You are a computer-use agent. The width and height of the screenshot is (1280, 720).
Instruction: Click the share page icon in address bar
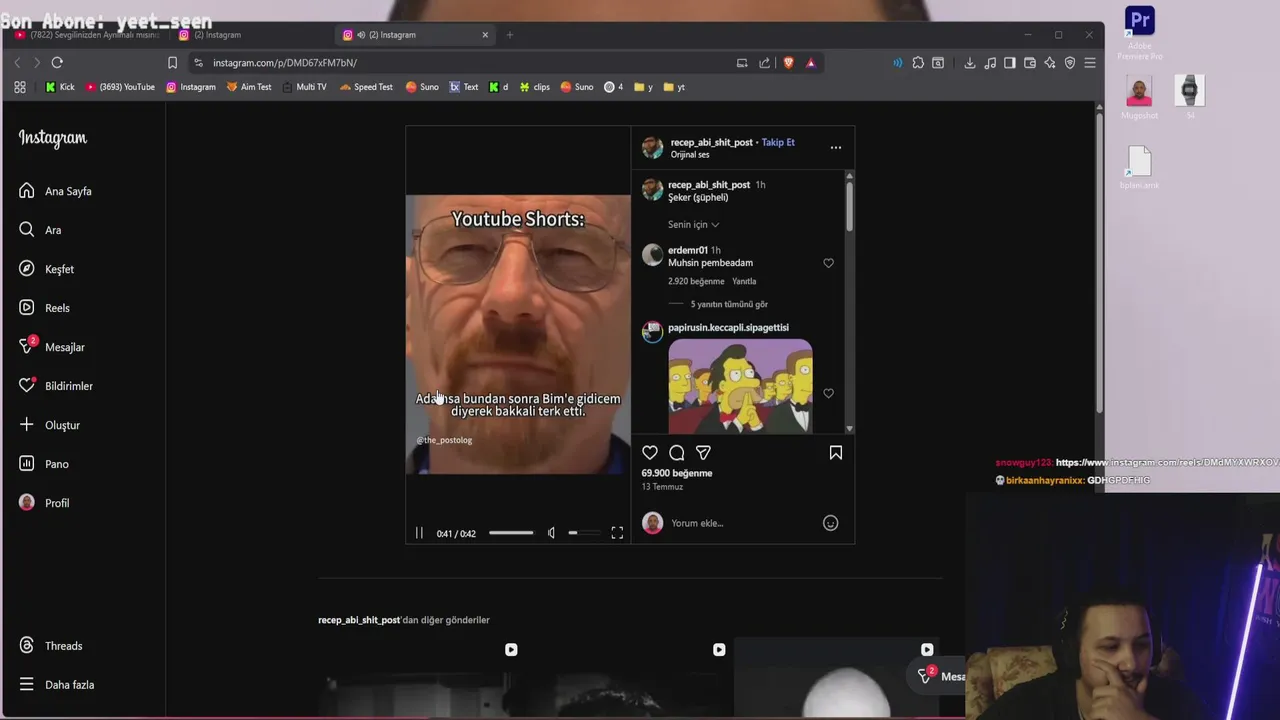point(765,63)
